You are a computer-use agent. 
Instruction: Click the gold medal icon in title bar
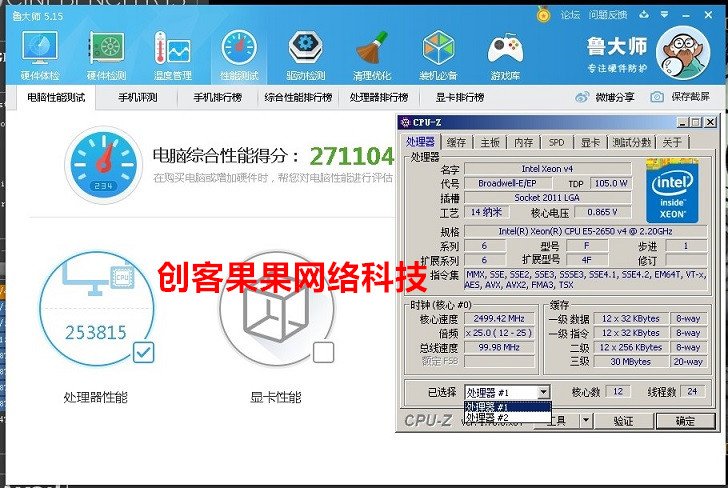(x=543, y=15)
